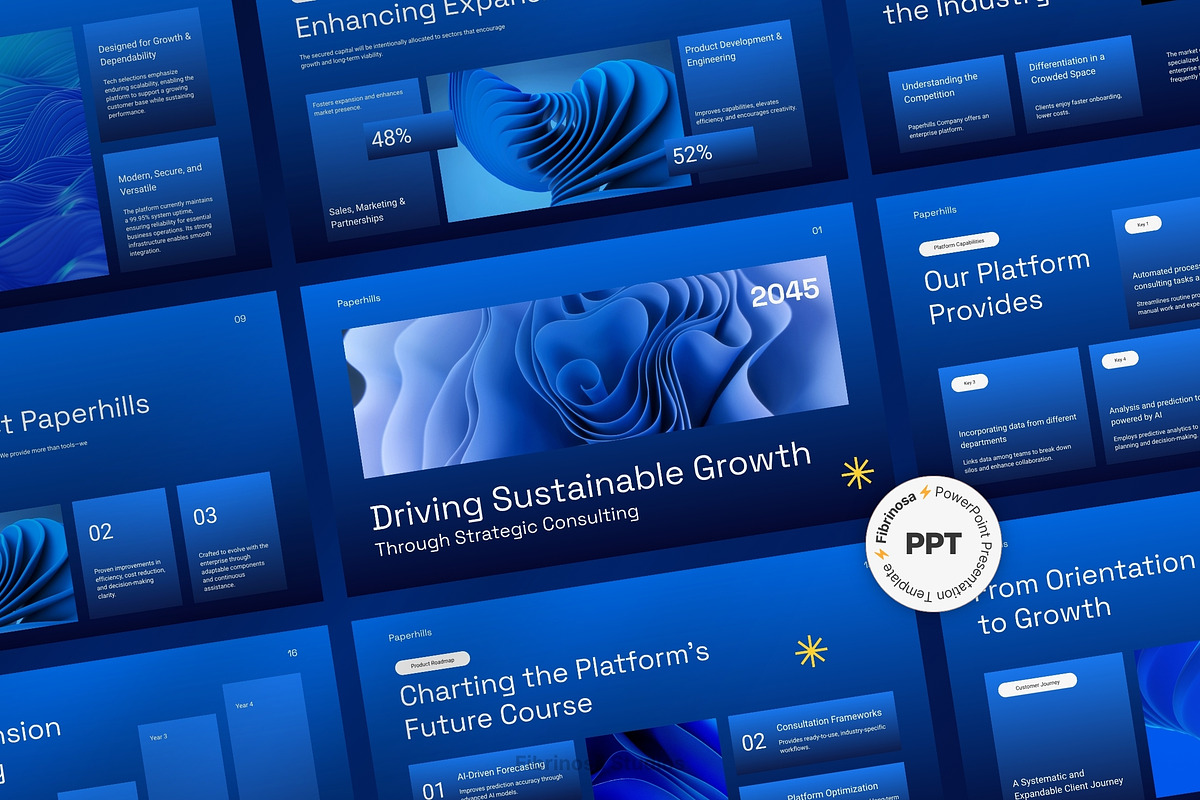
Task: Click slide number 01 on the title slide
Action: (x=817, y=231)
